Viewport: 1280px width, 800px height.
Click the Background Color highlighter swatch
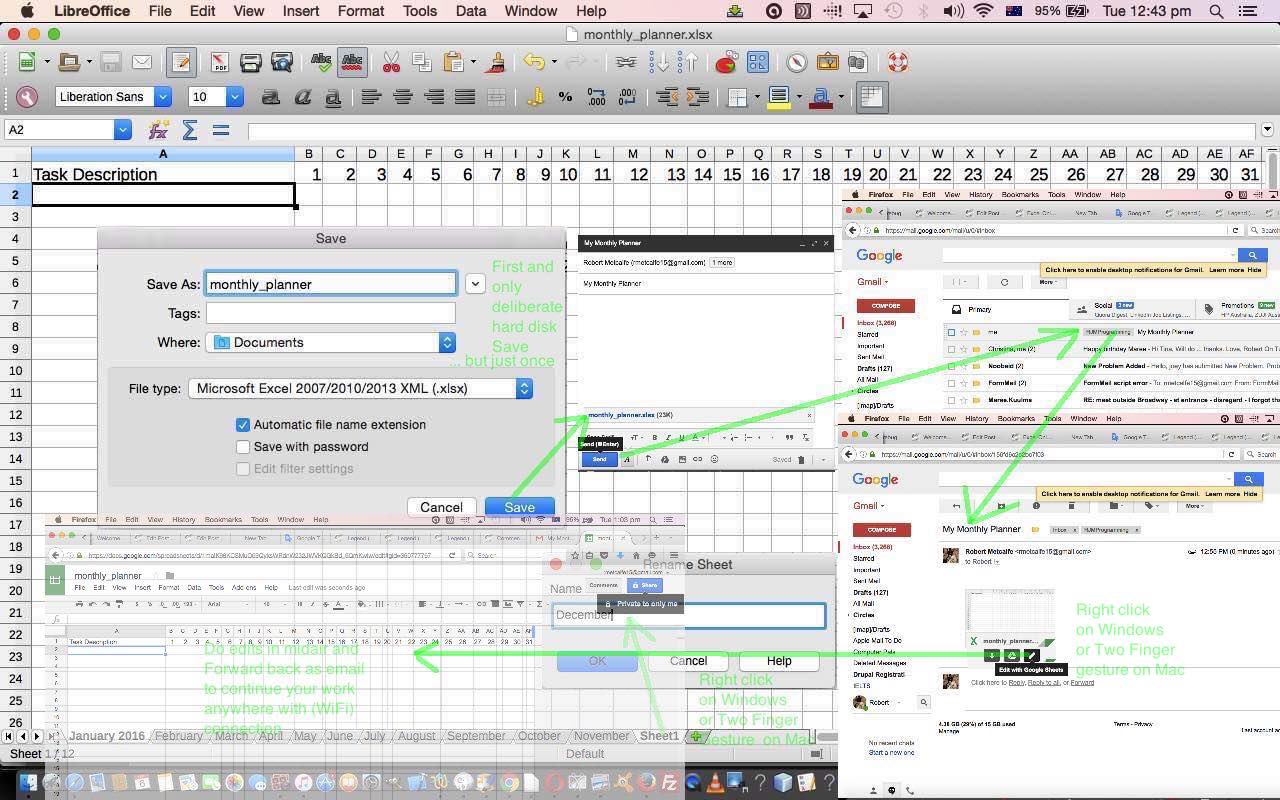(779, 97)
